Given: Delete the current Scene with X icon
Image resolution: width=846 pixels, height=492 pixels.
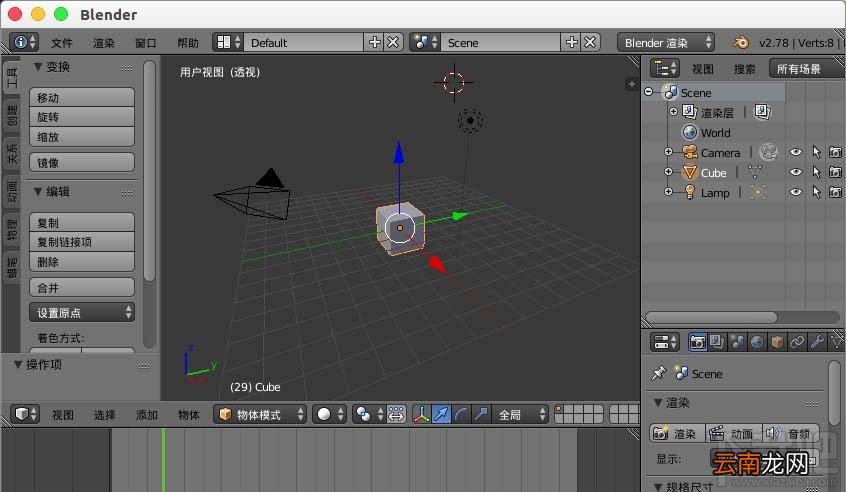Looking at the screenshot, I should click(x=590, y=42).
